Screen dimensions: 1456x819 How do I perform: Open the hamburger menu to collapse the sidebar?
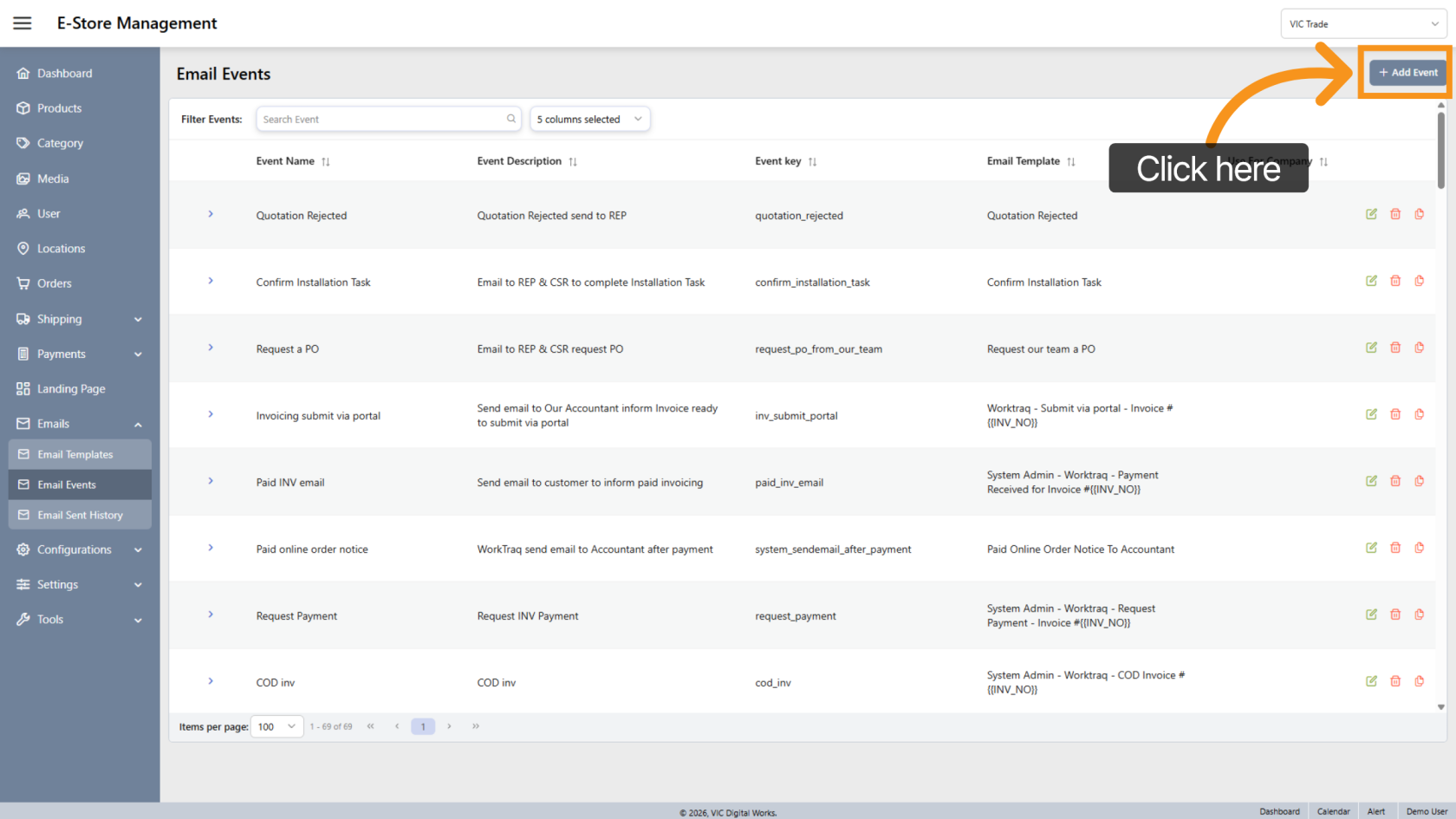tap(22, 23)
